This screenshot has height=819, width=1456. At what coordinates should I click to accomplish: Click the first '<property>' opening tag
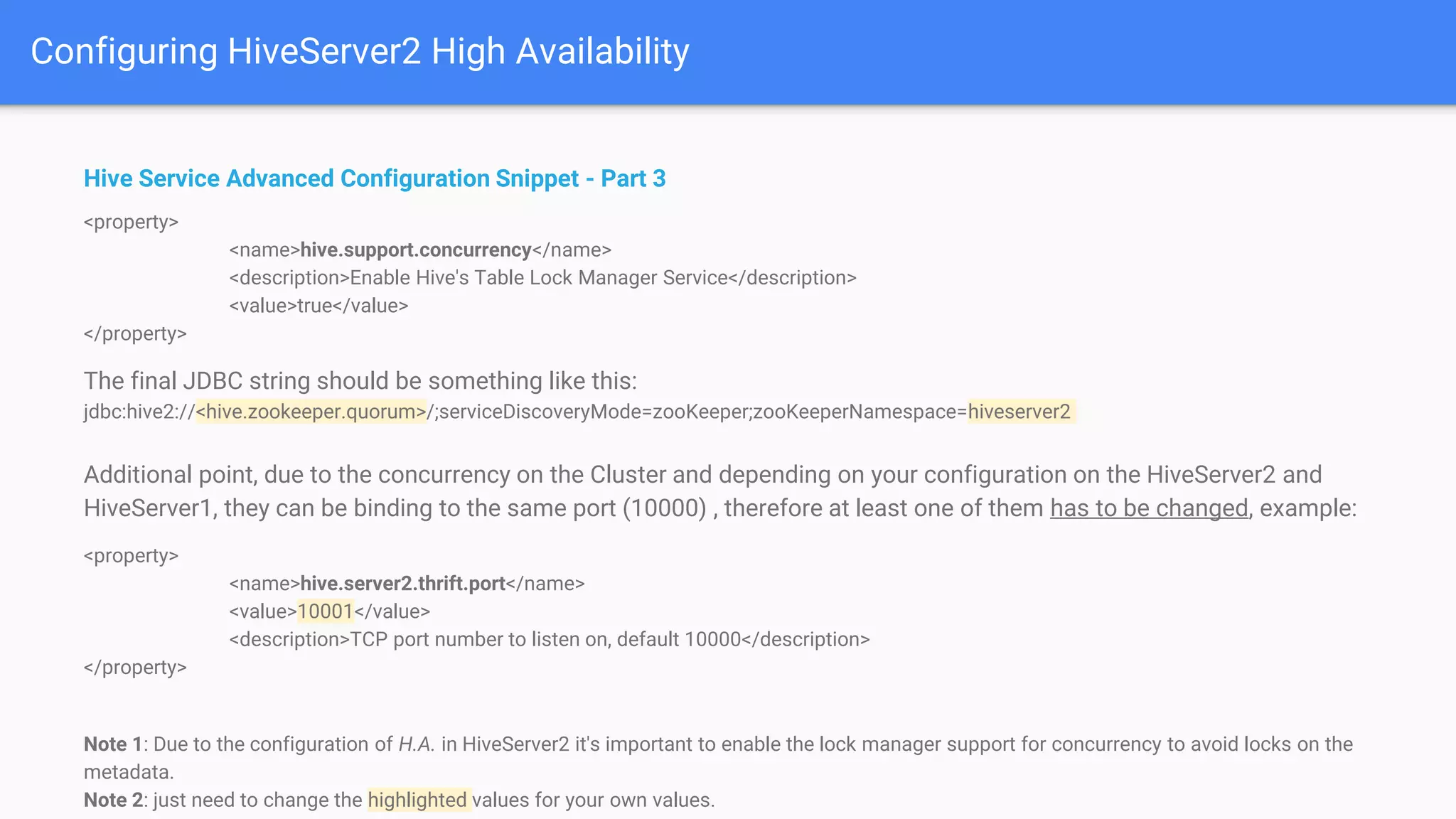(131, 223)
